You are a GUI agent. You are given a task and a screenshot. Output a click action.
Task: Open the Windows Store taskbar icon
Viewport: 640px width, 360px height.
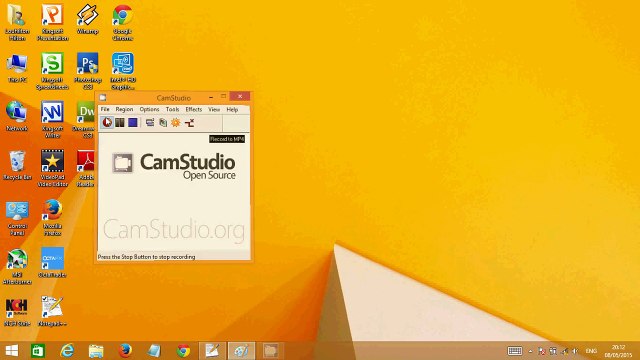(38, 351)
